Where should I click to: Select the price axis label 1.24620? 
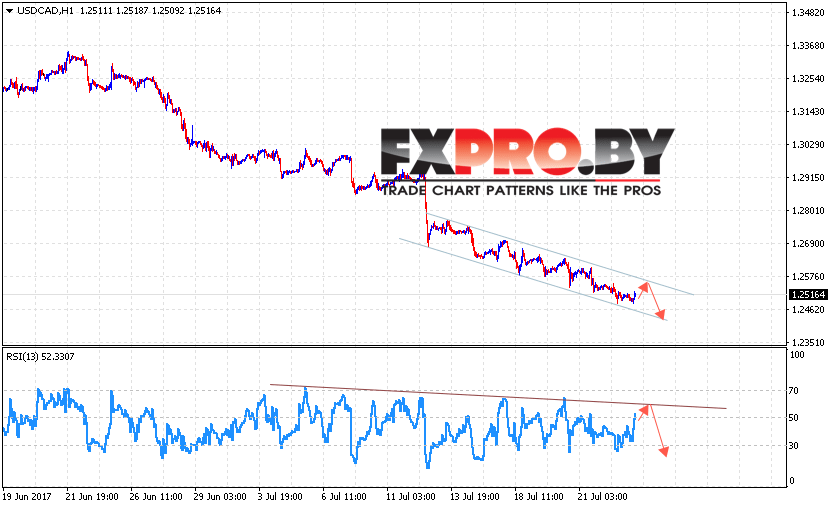[808, 310]
